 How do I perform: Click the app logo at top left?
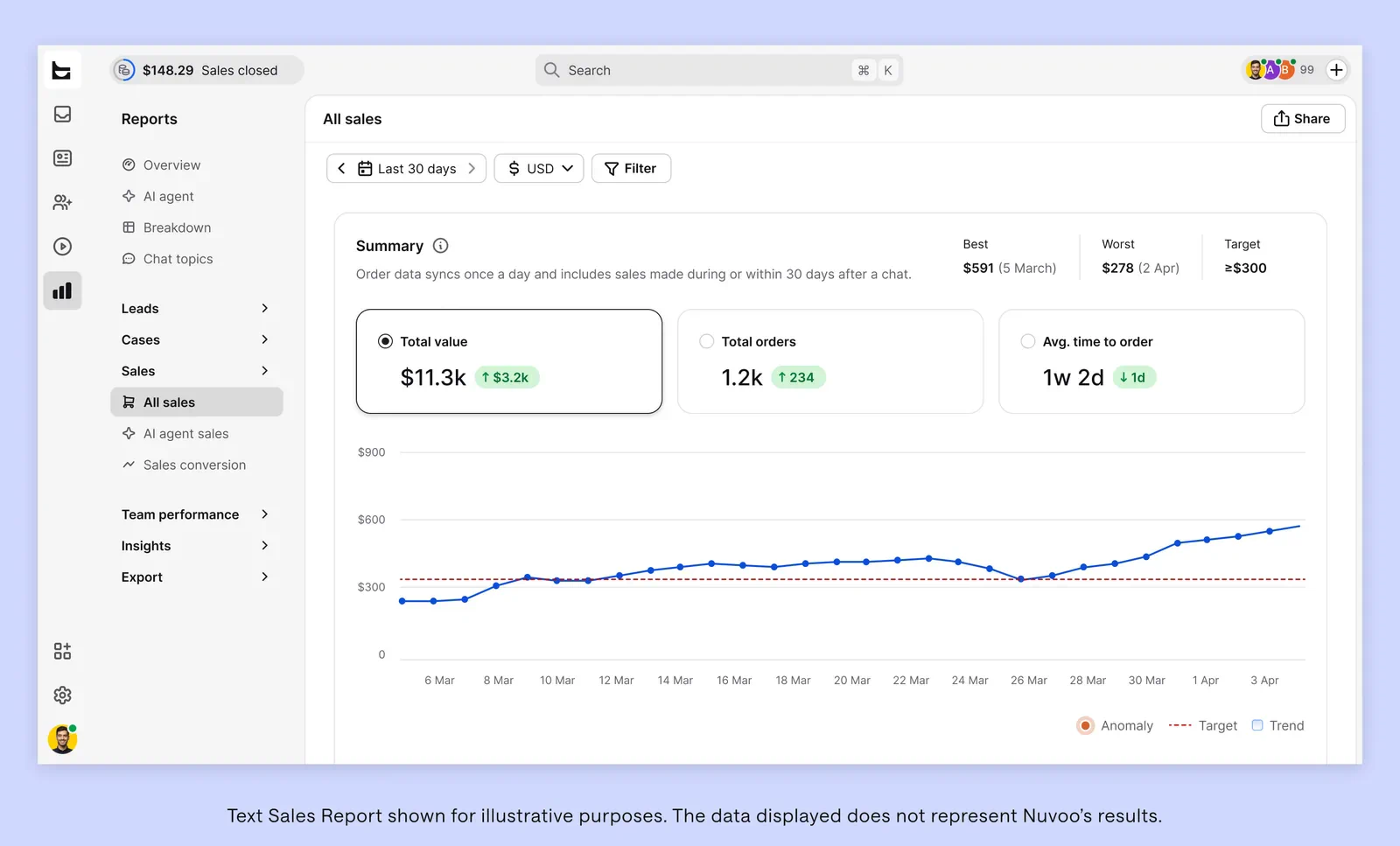(62, 70)
